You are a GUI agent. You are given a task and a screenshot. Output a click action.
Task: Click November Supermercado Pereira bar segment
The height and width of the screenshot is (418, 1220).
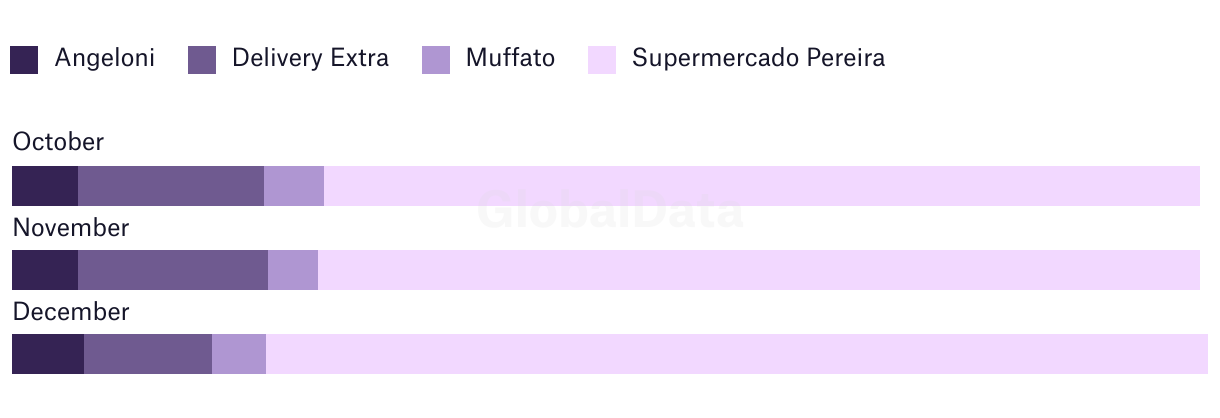click(759, 270)
